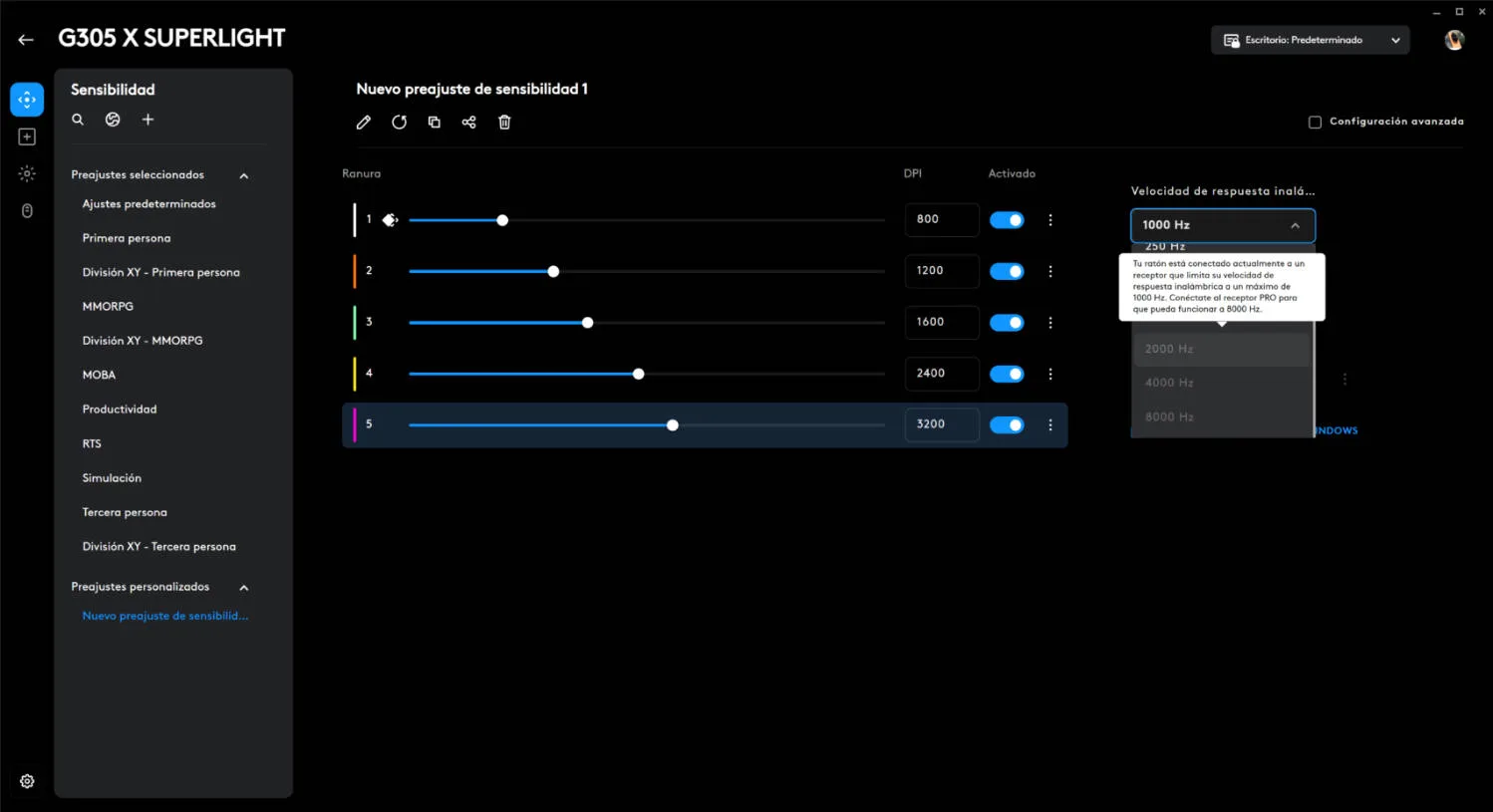Screen dimensions: 1493x812
Task: Click the slider handle for slot 5
Action: (x=673, y=425)
